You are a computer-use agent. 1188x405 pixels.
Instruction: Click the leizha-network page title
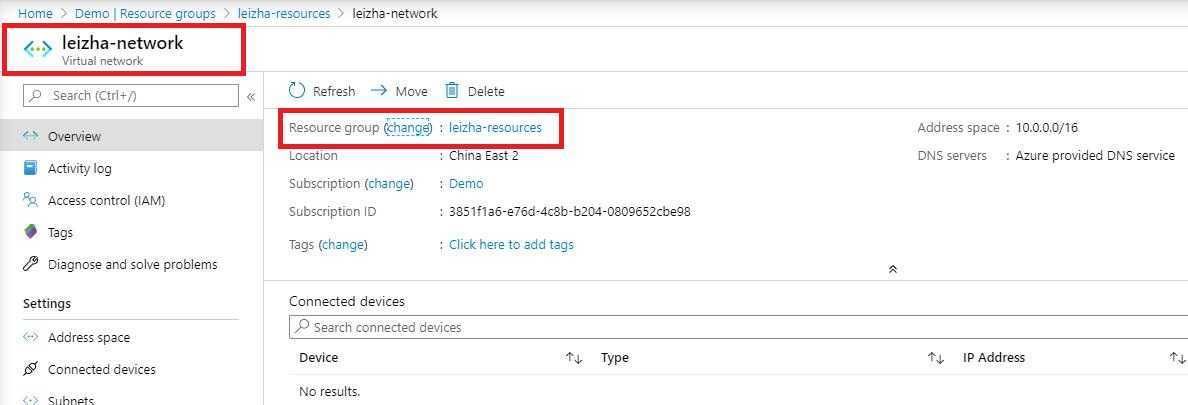(x=123, y=43)
